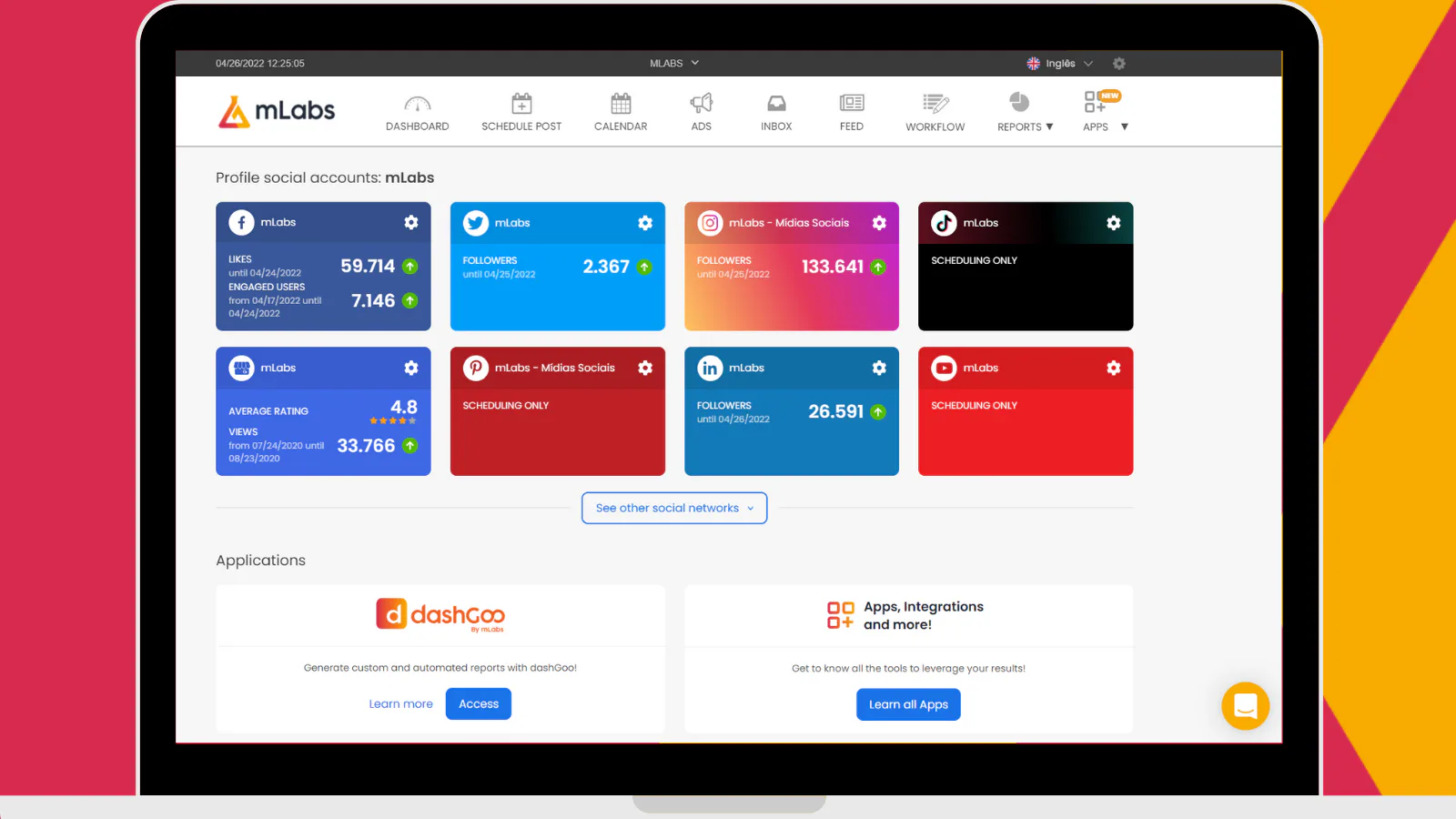Open the Calendar view
The height and width of the screenshot is (819, 1456).
pyautogui.click(x=620, y=111)
